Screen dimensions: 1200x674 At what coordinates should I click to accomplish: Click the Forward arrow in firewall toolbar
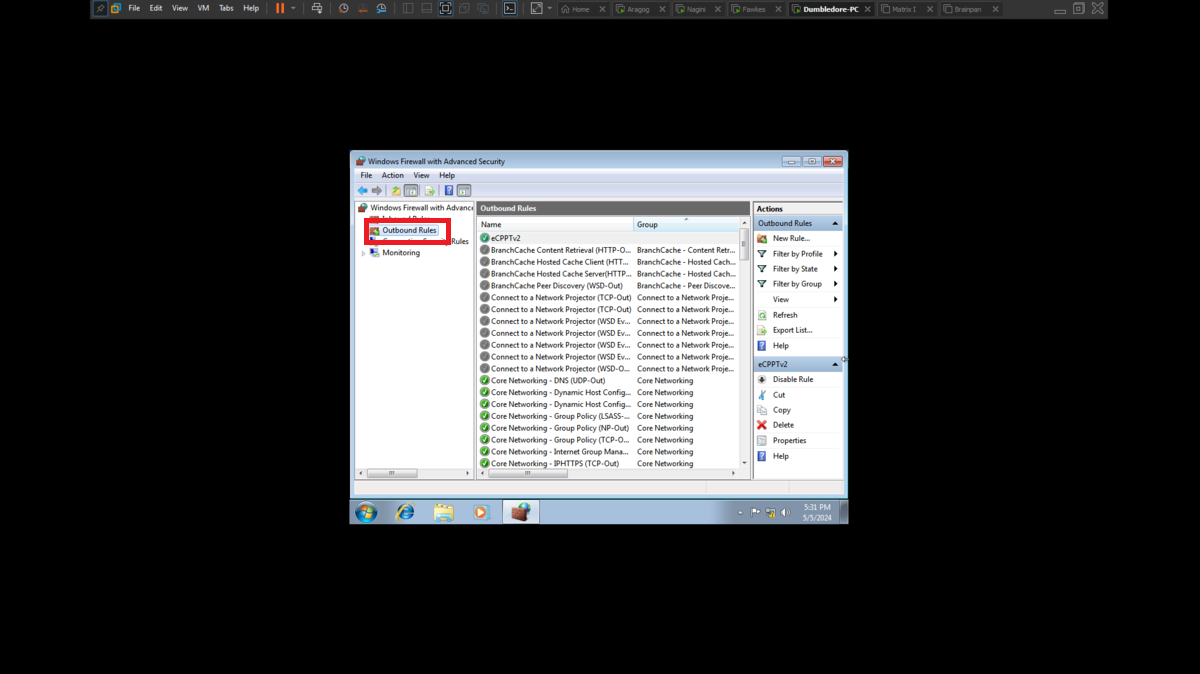(377, 190)
